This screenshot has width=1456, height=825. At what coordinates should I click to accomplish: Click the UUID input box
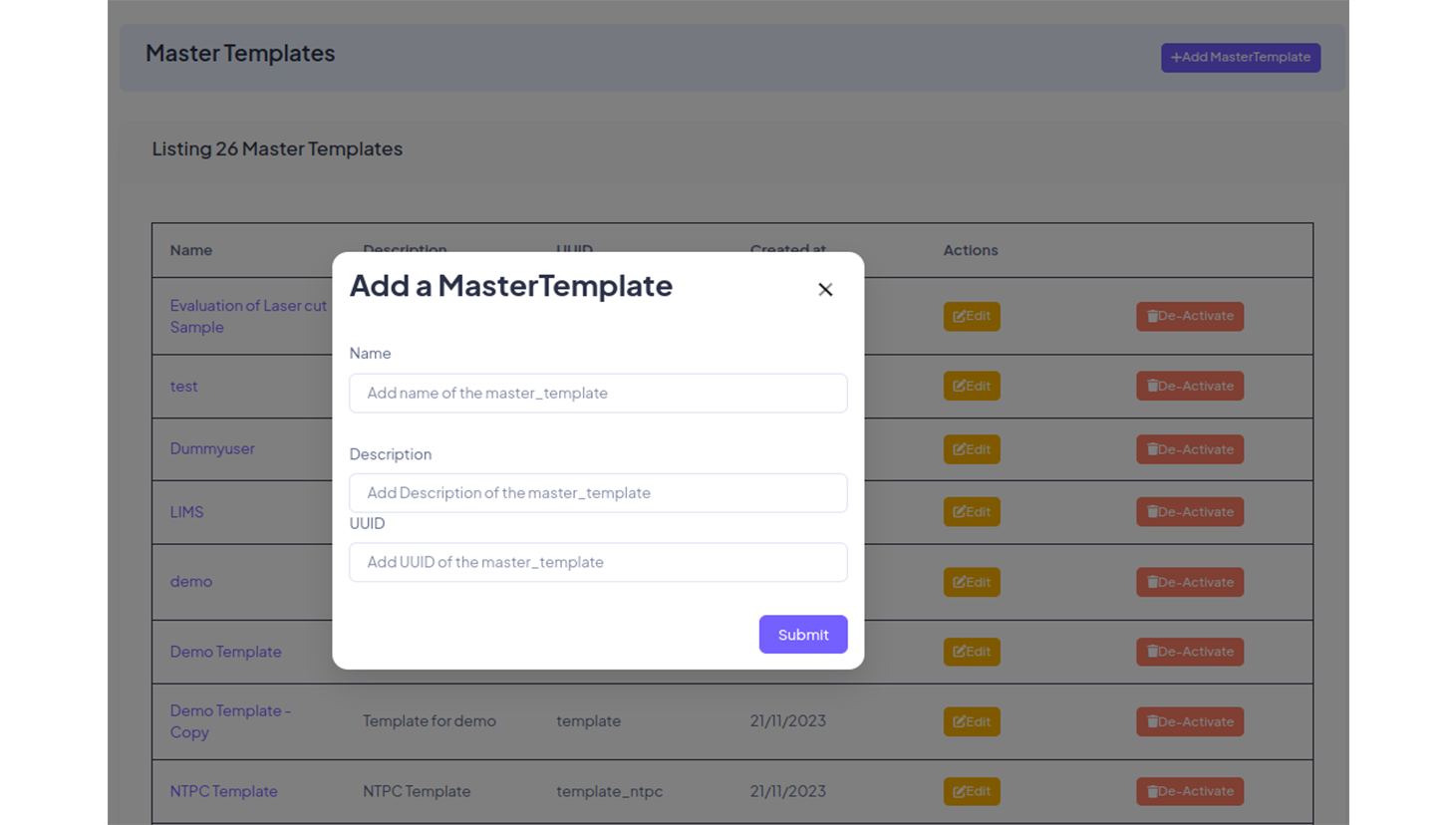click(598, 562)
